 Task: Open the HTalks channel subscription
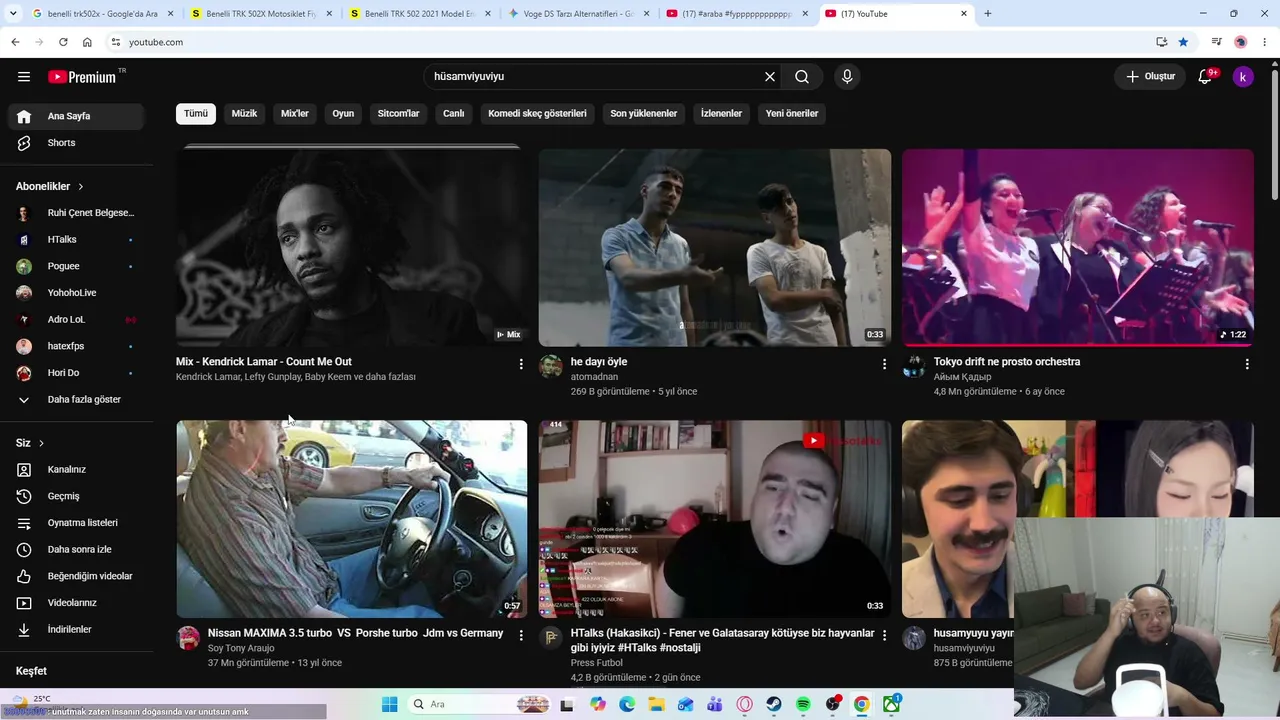76,240
